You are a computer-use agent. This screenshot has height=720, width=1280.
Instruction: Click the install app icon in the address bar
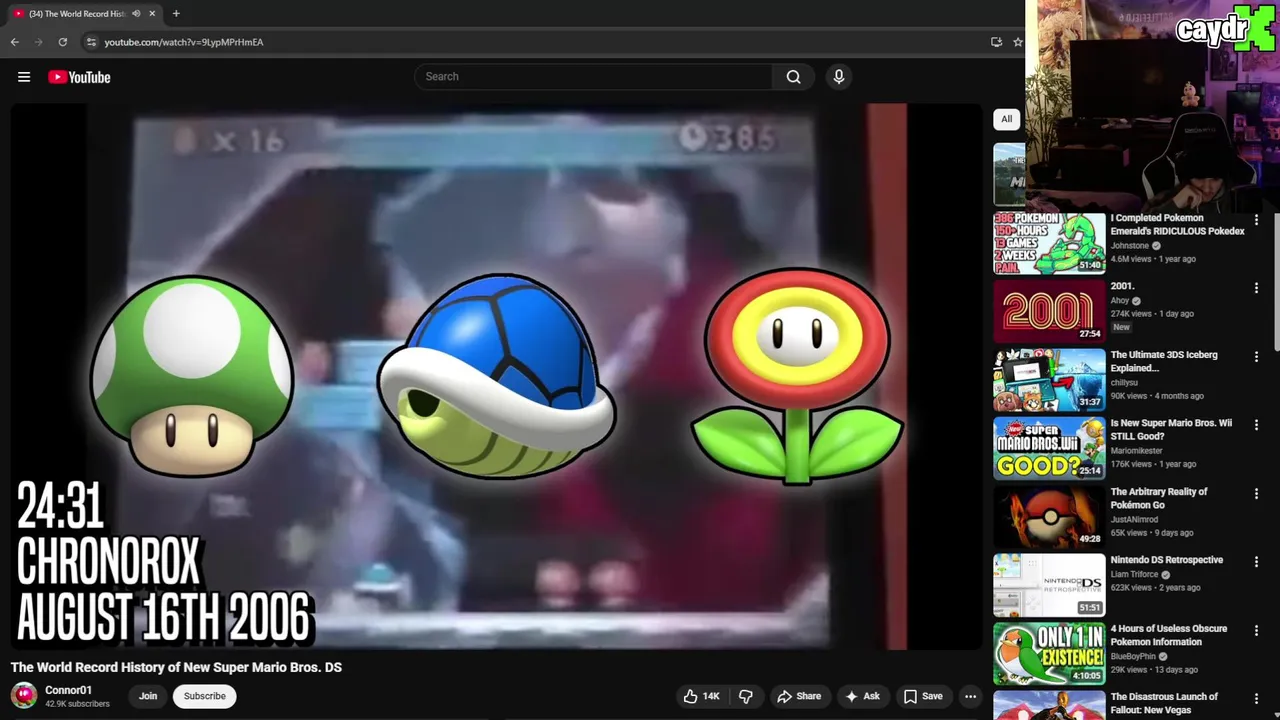[996, 42]
